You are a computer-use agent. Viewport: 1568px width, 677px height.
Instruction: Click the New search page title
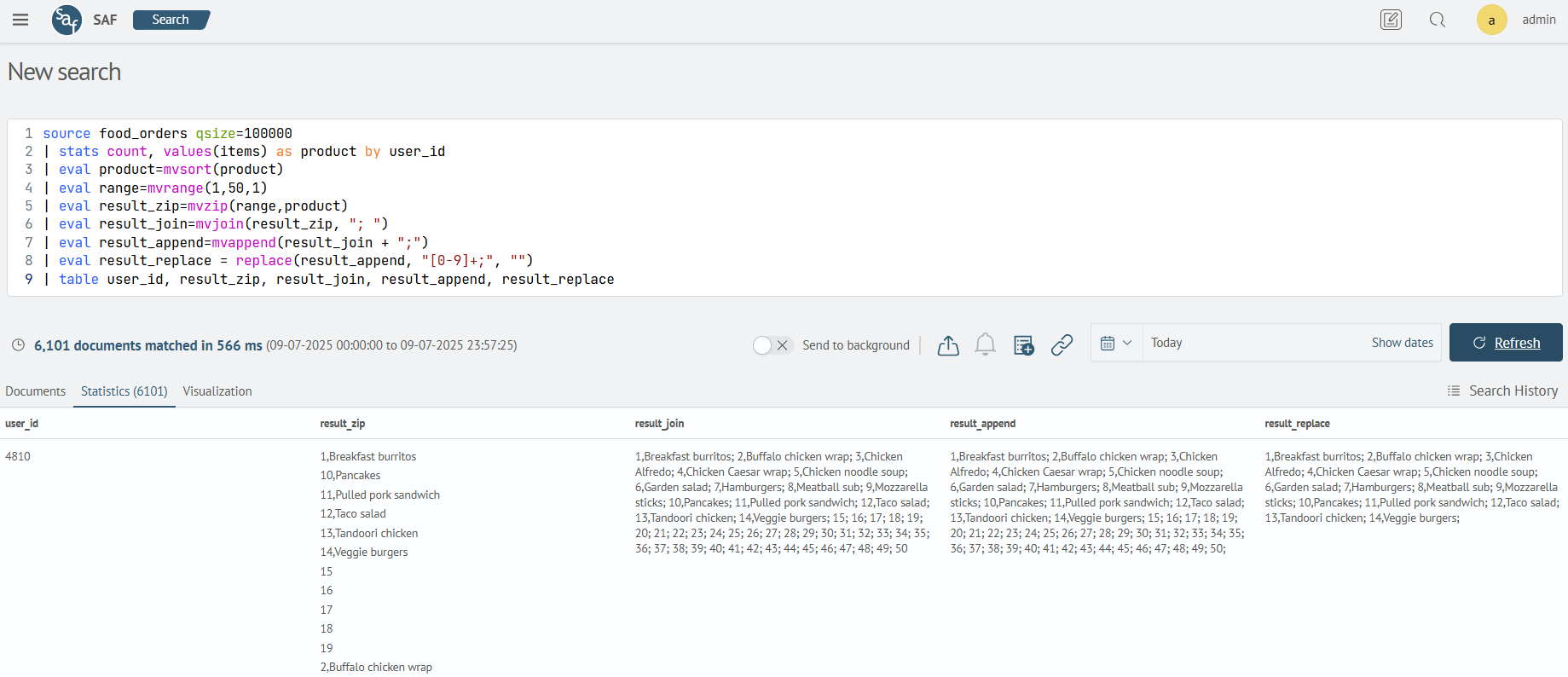point(65,72)
